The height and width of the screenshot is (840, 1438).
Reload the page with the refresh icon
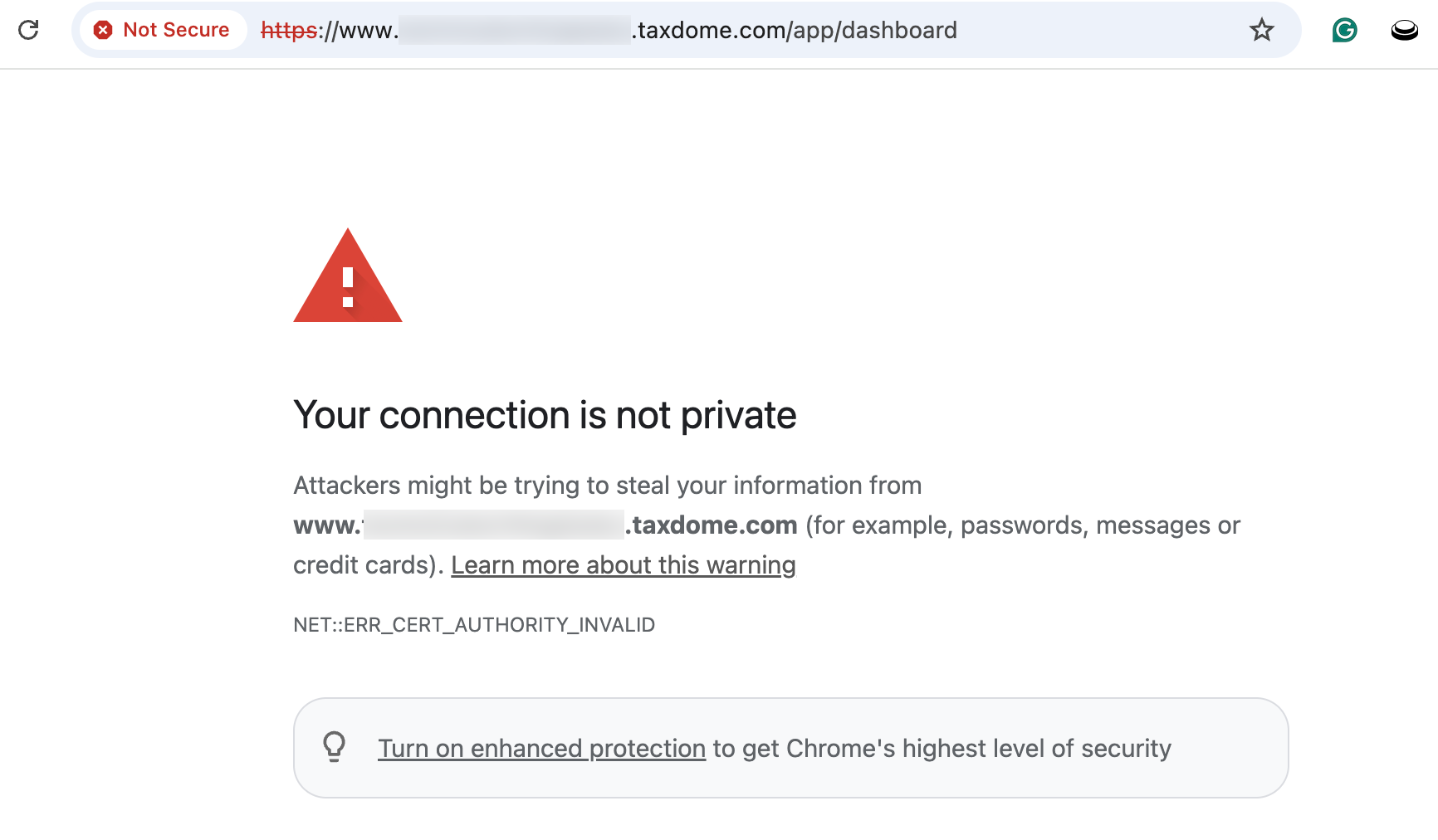pos(29,30)
